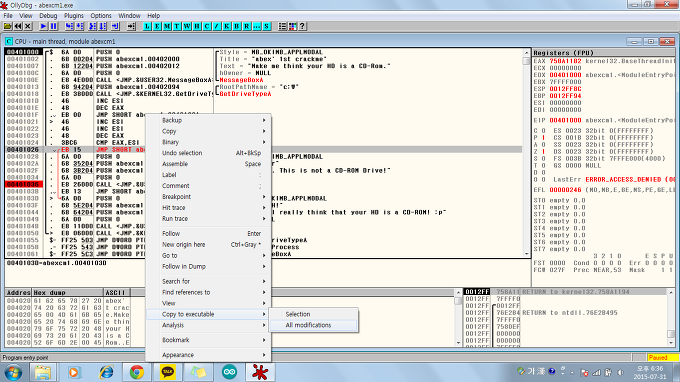The width and height of the screenshot is (680, 382).
Task: Click the Step over toolbar icon
Action: tap(80, 26)
